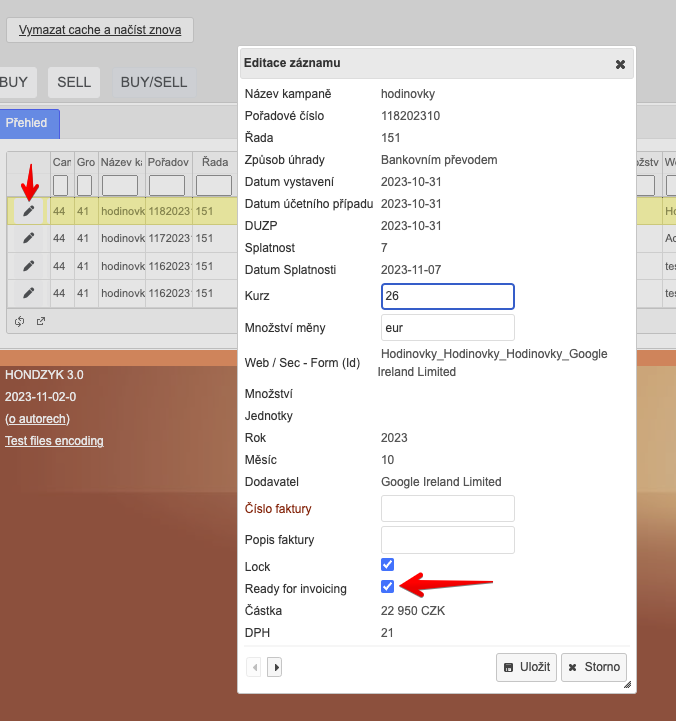Image resolution: width=676 pixels, height=721 pixels.
Task: Go to previous record with left arrow
Action: 254,667
